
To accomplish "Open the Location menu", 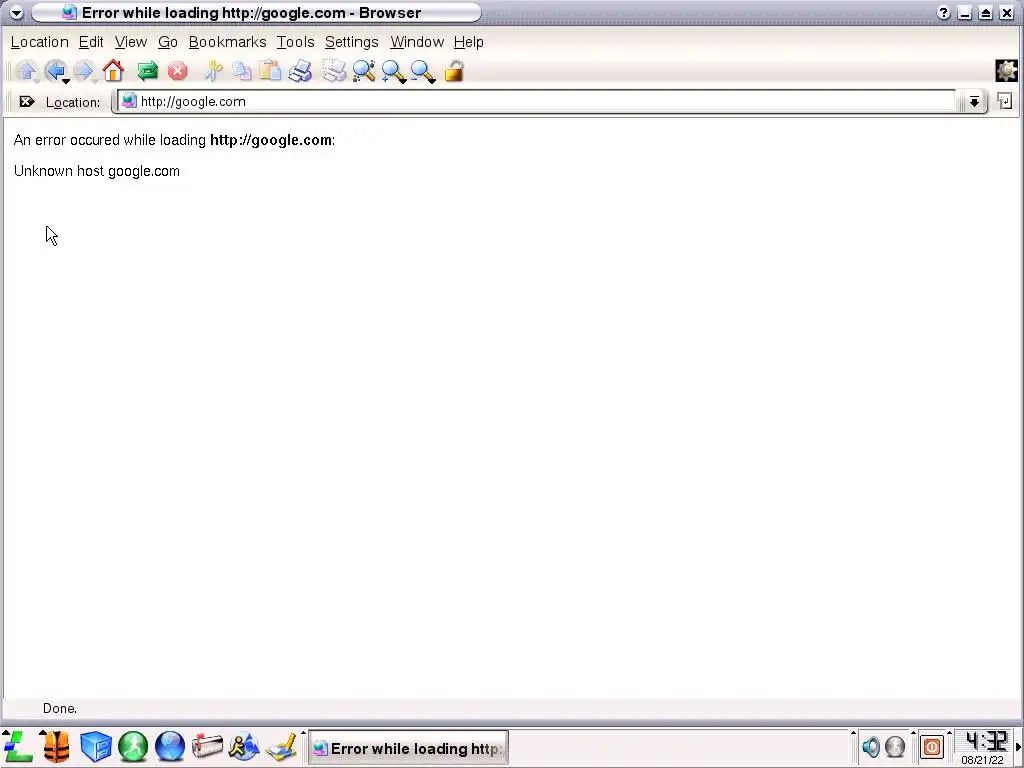I will (x=40, y=42).
